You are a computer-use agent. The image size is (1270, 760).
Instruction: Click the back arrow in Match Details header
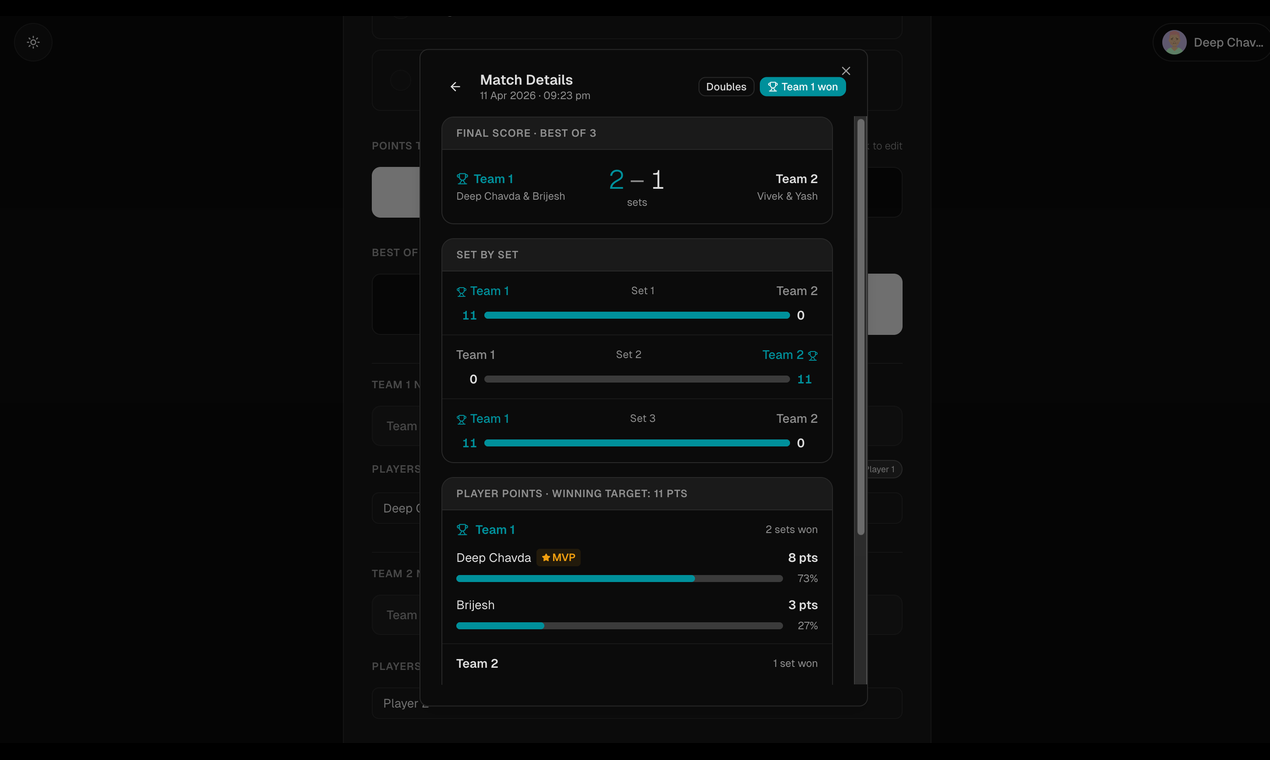point(455,87)
